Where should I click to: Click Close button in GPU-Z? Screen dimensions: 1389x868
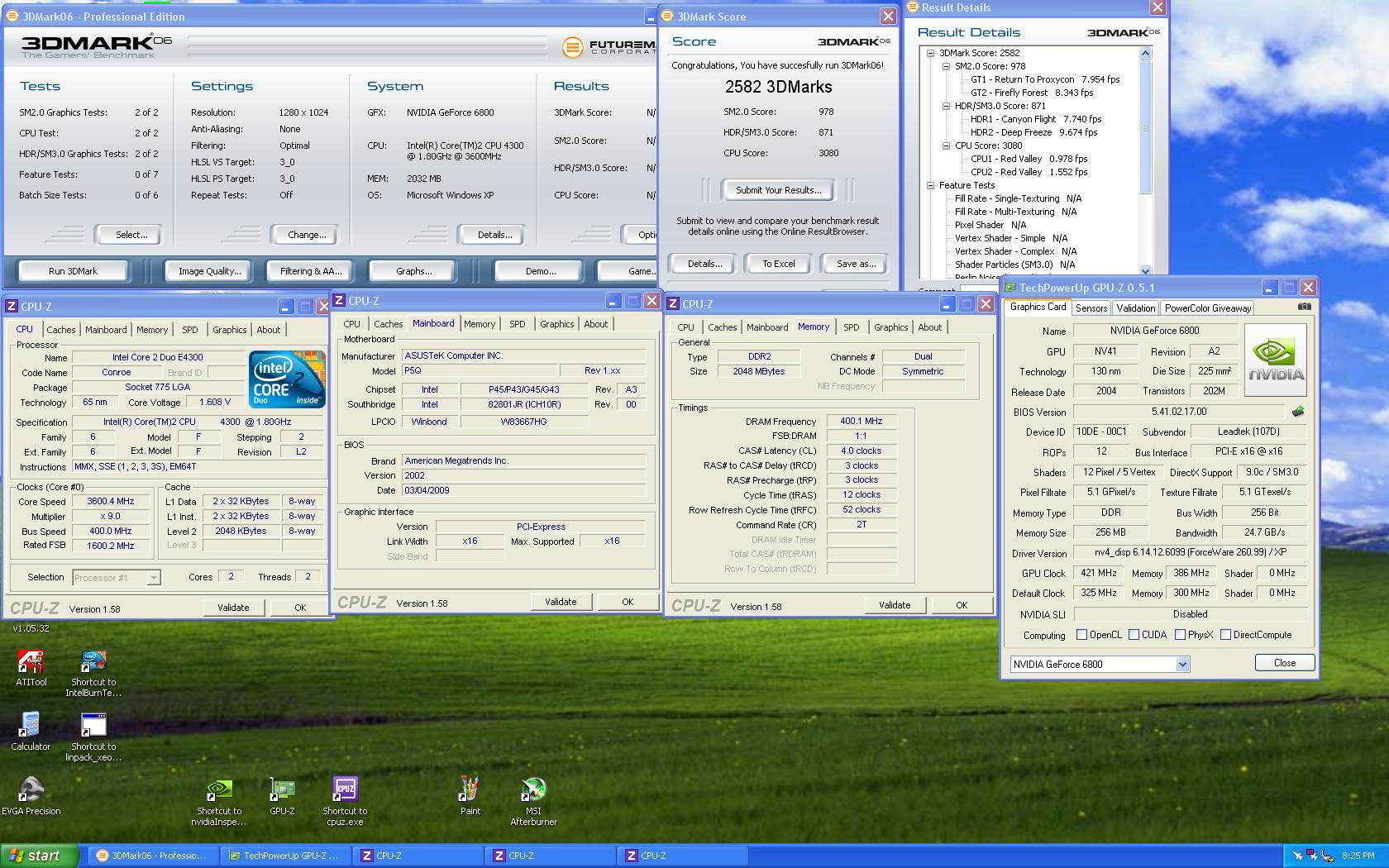(1284, 663)
